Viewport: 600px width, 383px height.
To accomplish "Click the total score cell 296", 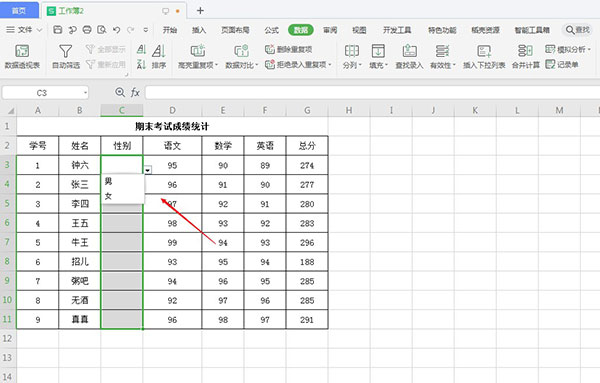I will pos(307,243).
